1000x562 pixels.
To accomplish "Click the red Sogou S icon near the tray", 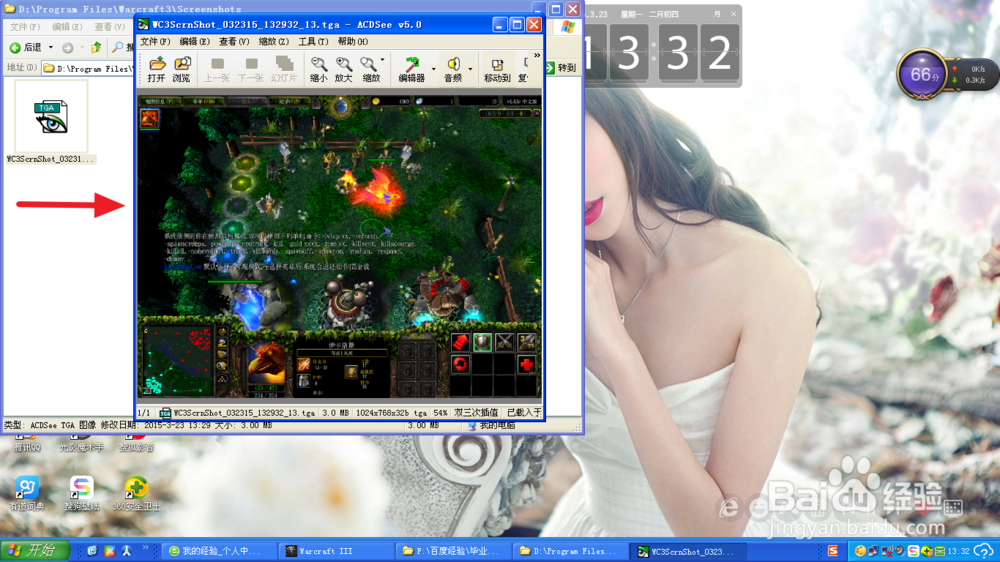I will pyautogui.click(x=833, y=551).
